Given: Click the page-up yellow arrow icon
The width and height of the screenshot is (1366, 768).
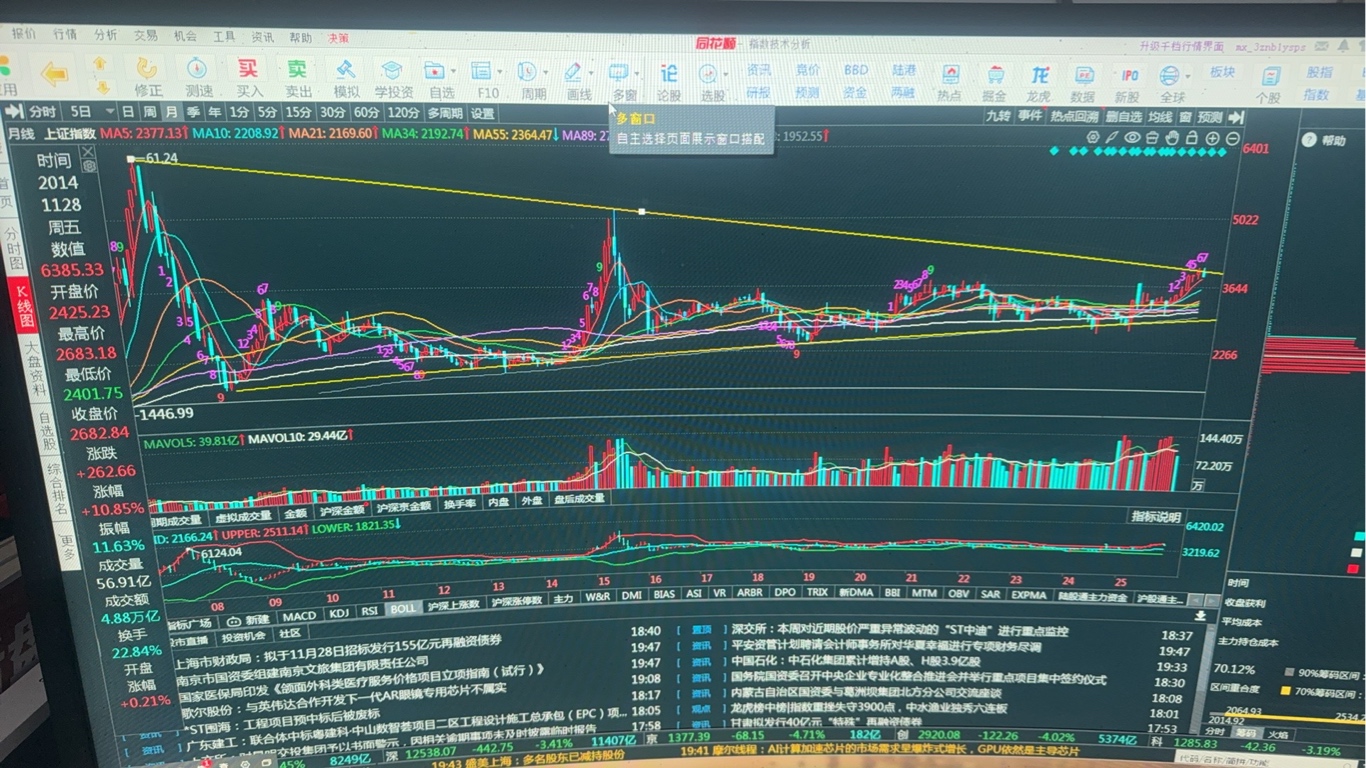Looking at the screenshot, I should pos(100,62).
